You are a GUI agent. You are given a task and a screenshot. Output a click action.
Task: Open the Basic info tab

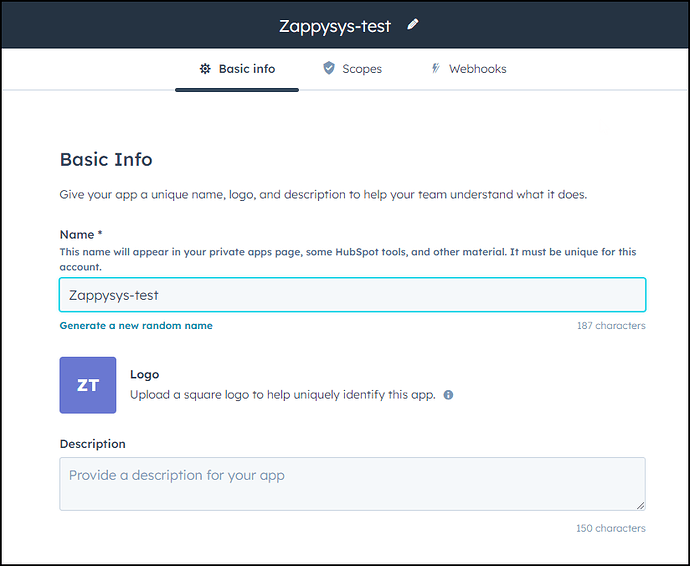point(237,69)
